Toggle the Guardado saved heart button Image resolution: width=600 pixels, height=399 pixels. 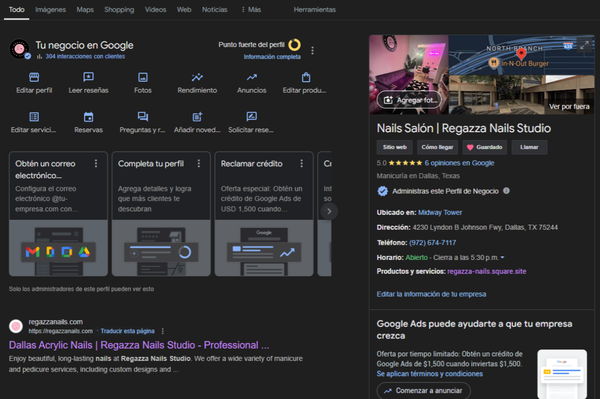[x=485, y=147]
